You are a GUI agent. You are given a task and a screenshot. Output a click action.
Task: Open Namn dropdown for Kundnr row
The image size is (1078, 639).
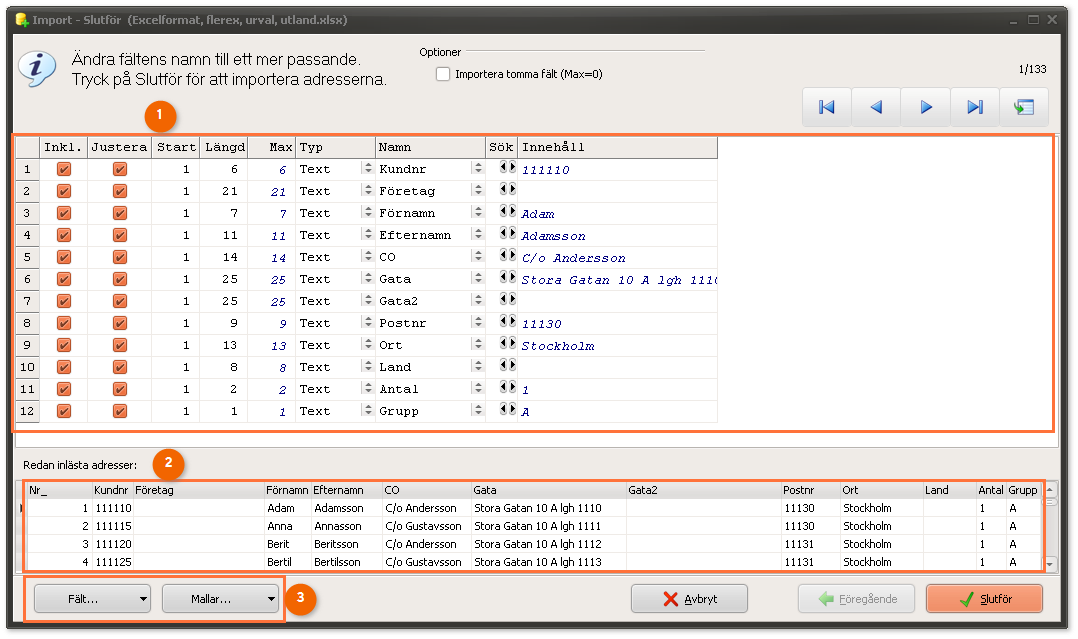478,169
